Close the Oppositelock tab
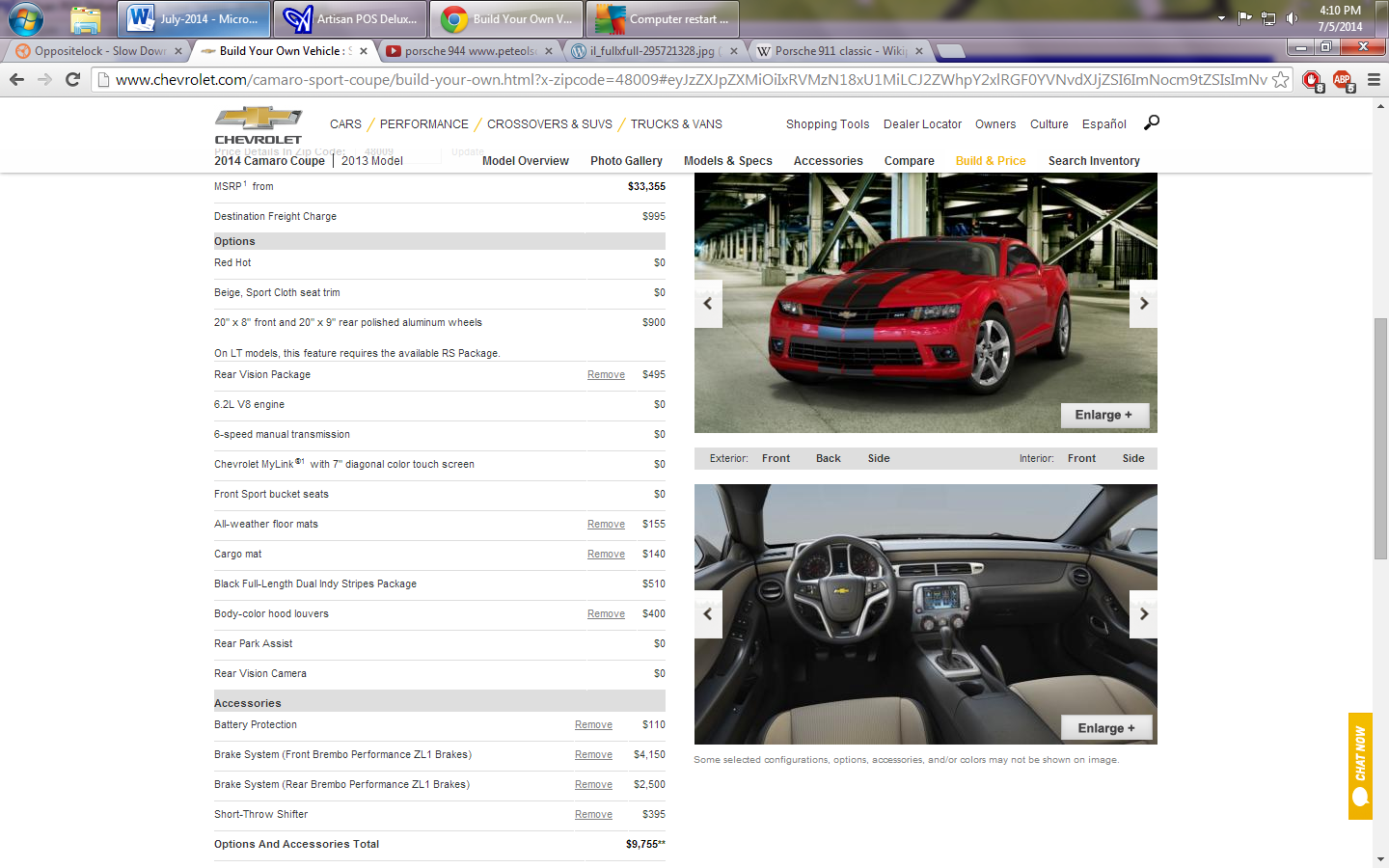Viewport: 1389px width, 868px height. (178, 51)
